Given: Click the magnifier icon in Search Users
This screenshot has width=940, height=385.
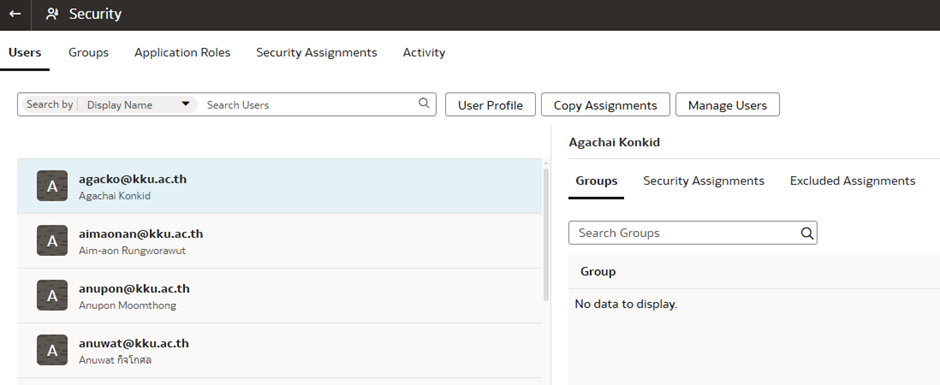Looking at the screenshot, I should coord(424,103).
